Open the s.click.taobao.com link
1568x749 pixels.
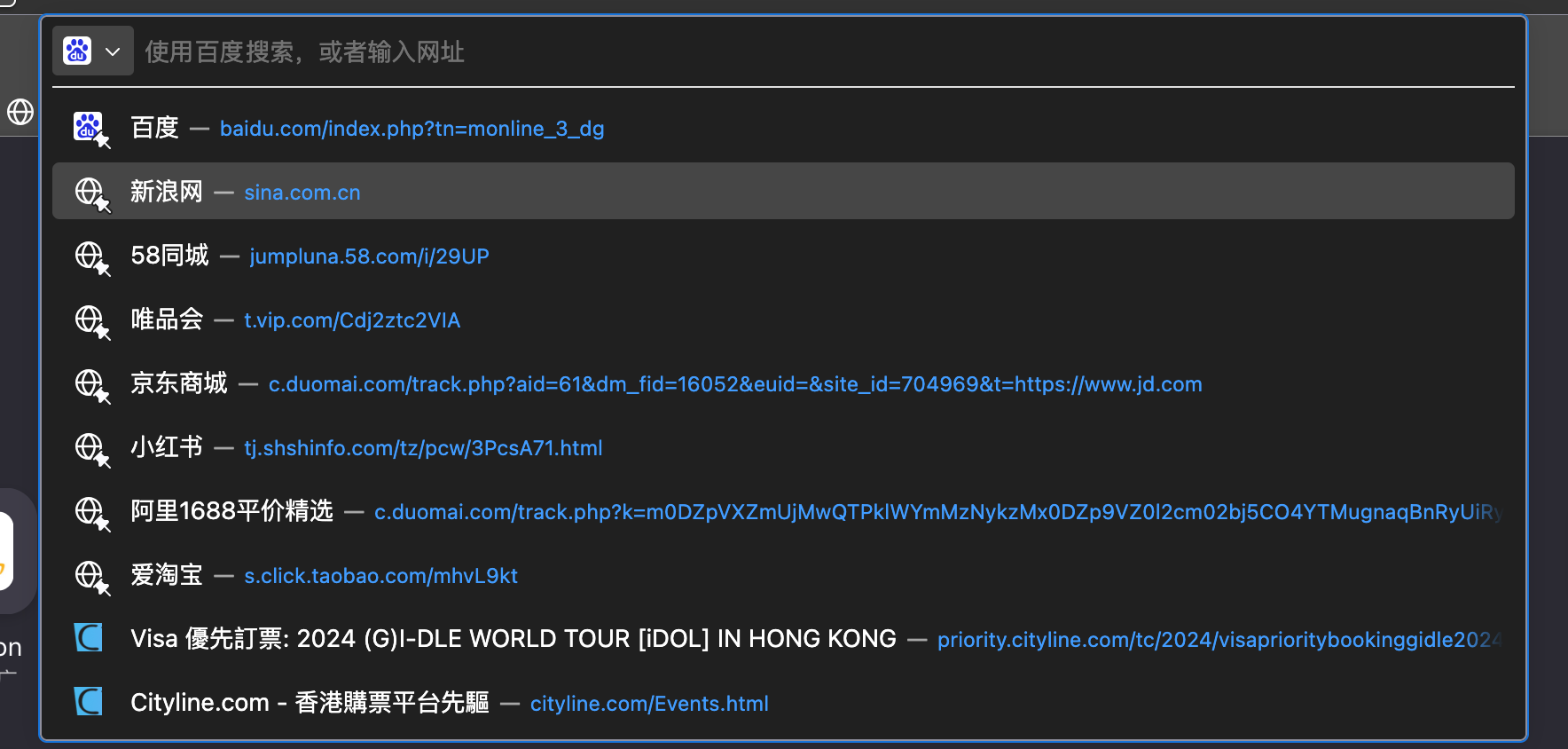click(x=380, y=576)
